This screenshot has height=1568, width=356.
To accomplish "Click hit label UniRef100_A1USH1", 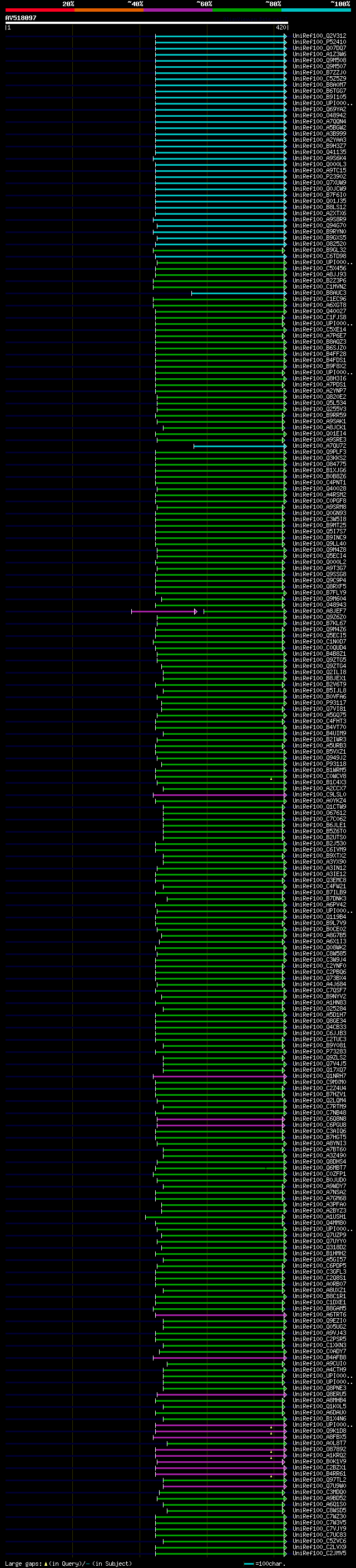I will tap(319, 1217).
